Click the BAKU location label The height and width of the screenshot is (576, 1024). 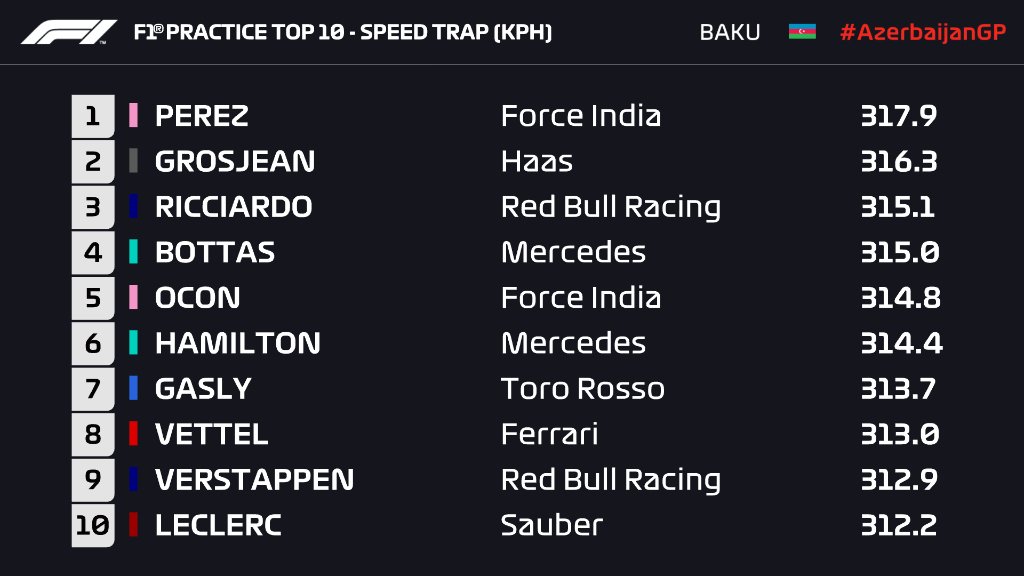729,32
